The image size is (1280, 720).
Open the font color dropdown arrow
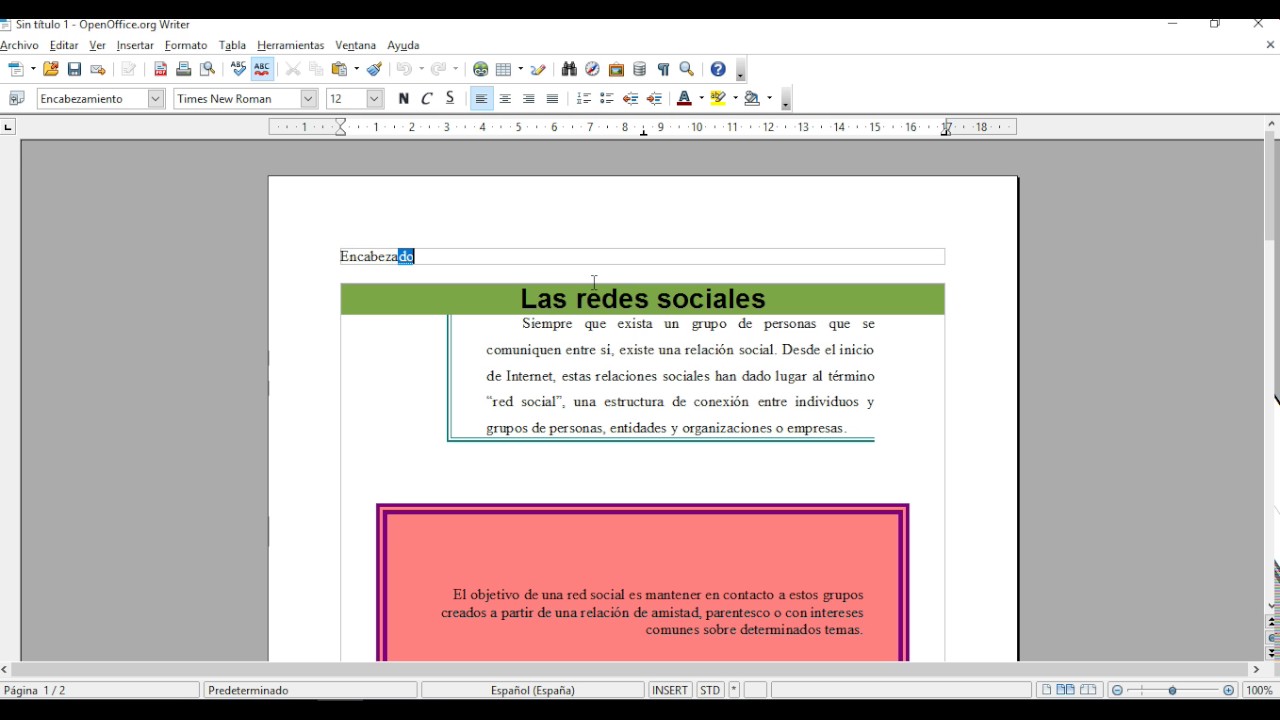coord(701,98)
